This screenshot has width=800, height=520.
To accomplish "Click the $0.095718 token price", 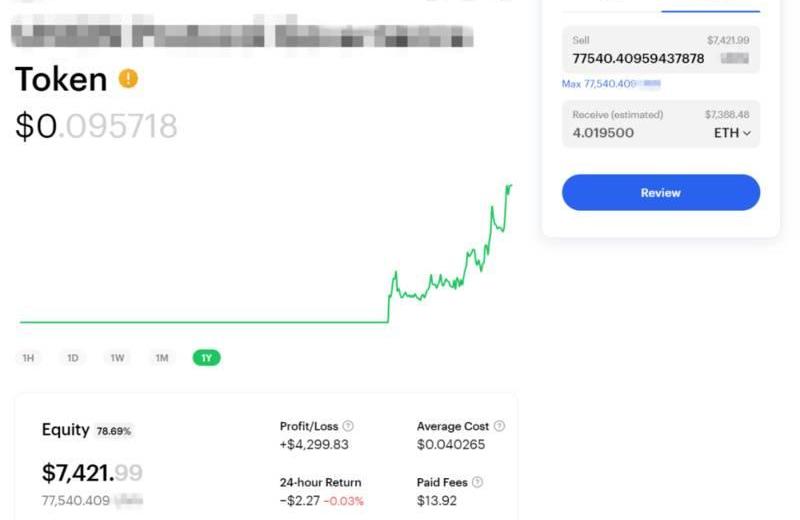I will (96, 126).
